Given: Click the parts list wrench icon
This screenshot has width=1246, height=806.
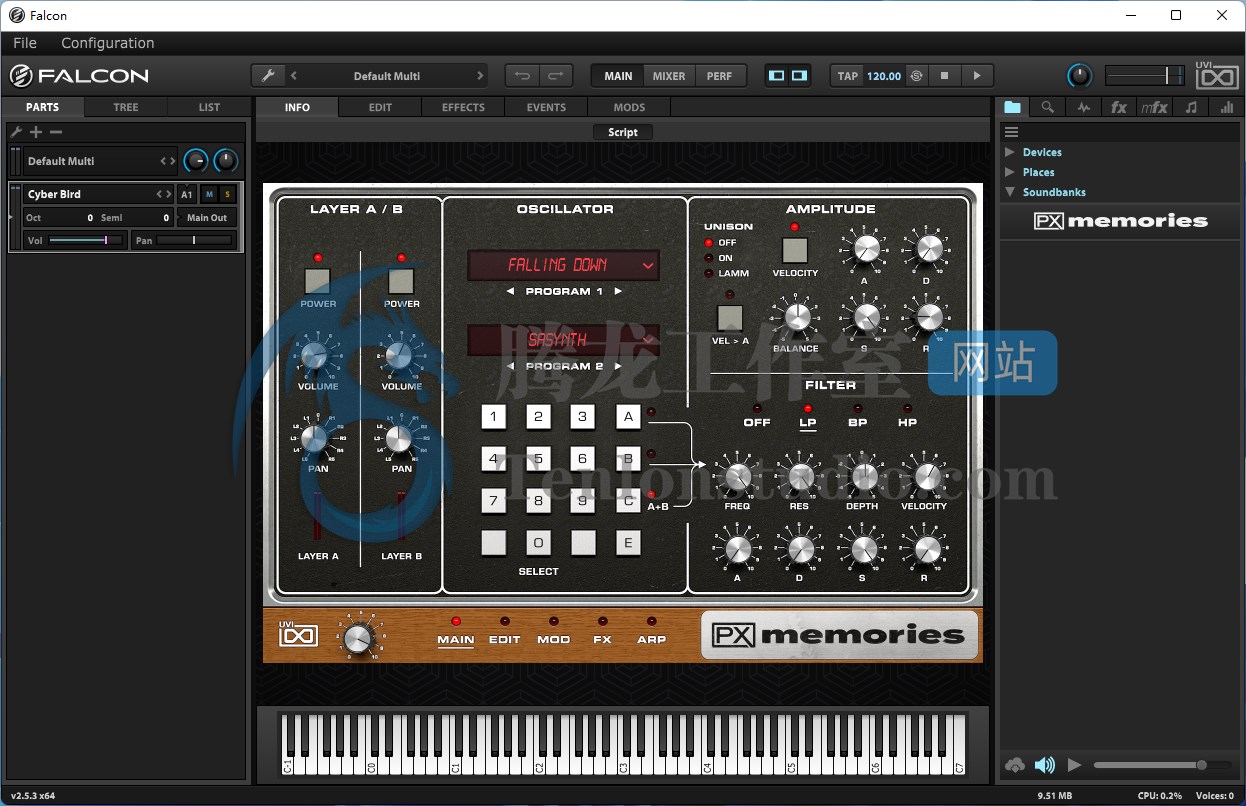Looking at the screenshot, I should pos(16,132).
